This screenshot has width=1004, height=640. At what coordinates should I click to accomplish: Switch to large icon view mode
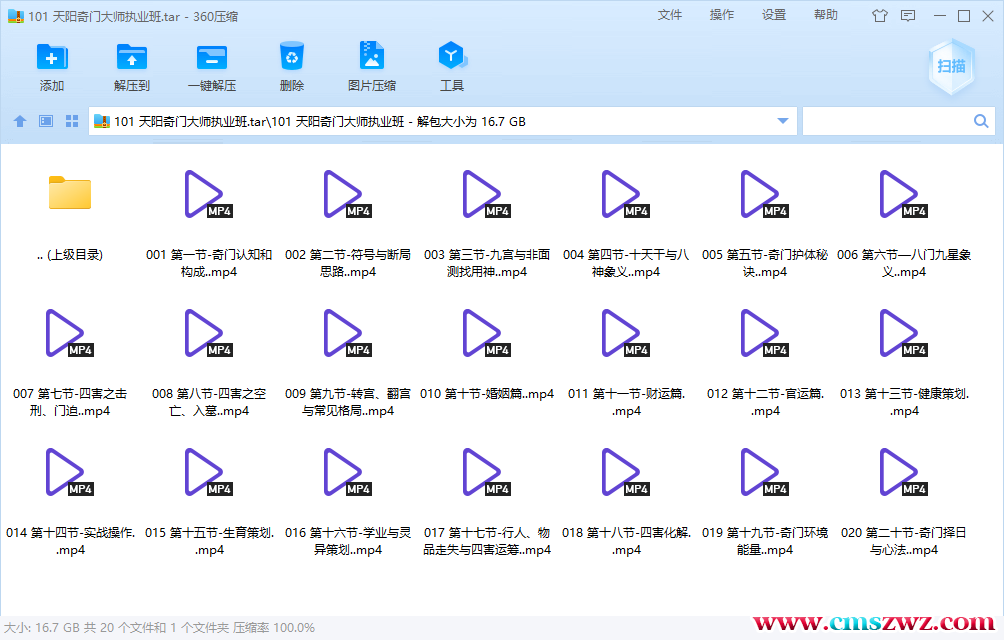click(x=44, y=120)
